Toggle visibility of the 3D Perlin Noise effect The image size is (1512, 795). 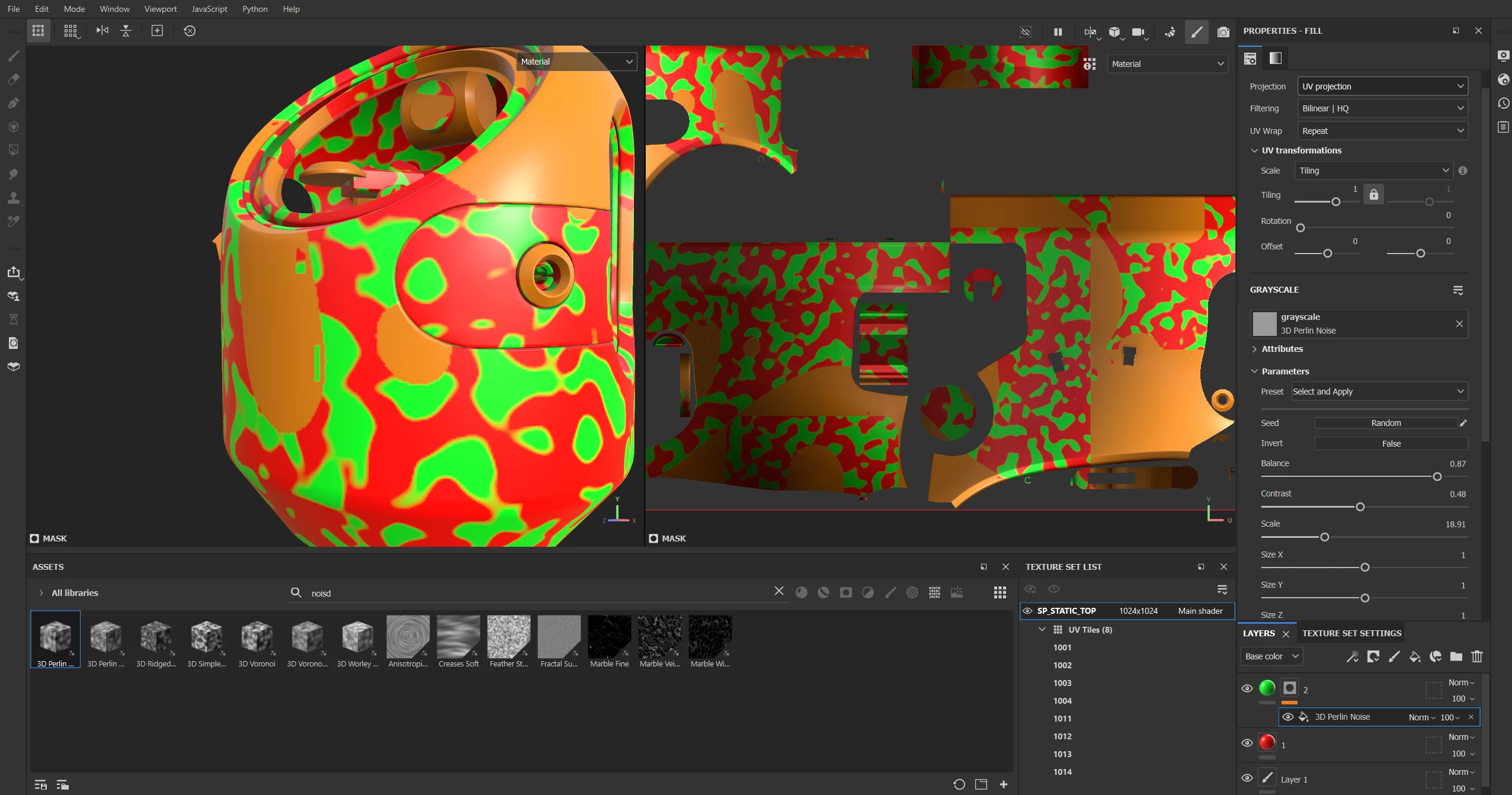[1287, 717]
